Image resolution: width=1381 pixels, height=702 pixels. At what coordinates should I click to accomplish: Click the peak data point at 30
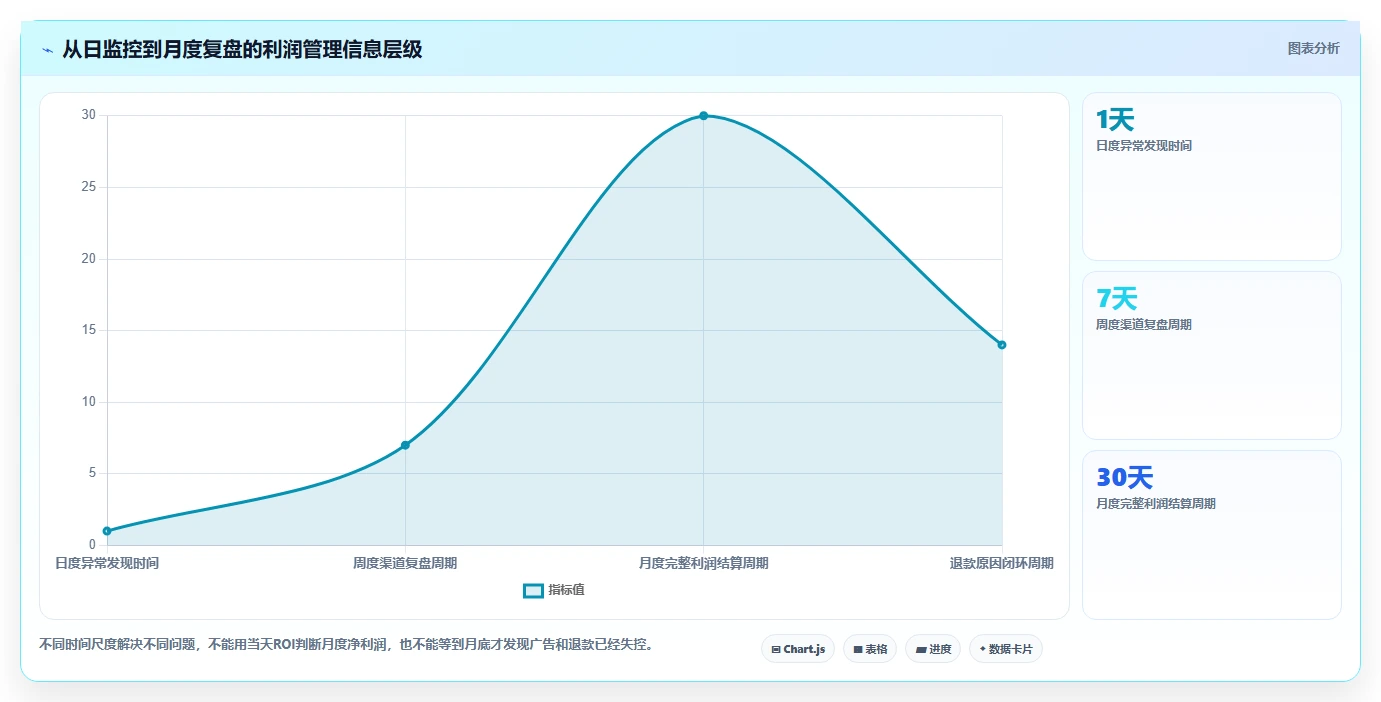click(x=703, y=116)
